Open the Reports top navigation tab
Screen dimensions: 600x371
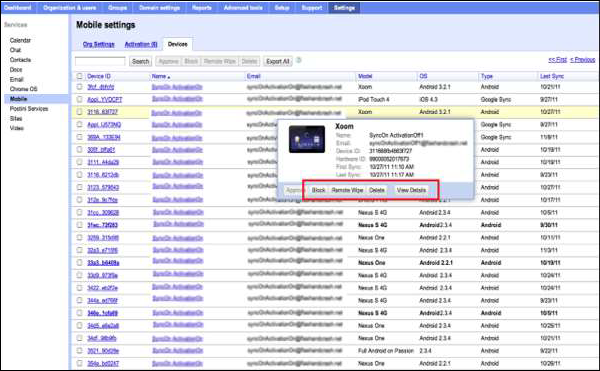[202, 8]
